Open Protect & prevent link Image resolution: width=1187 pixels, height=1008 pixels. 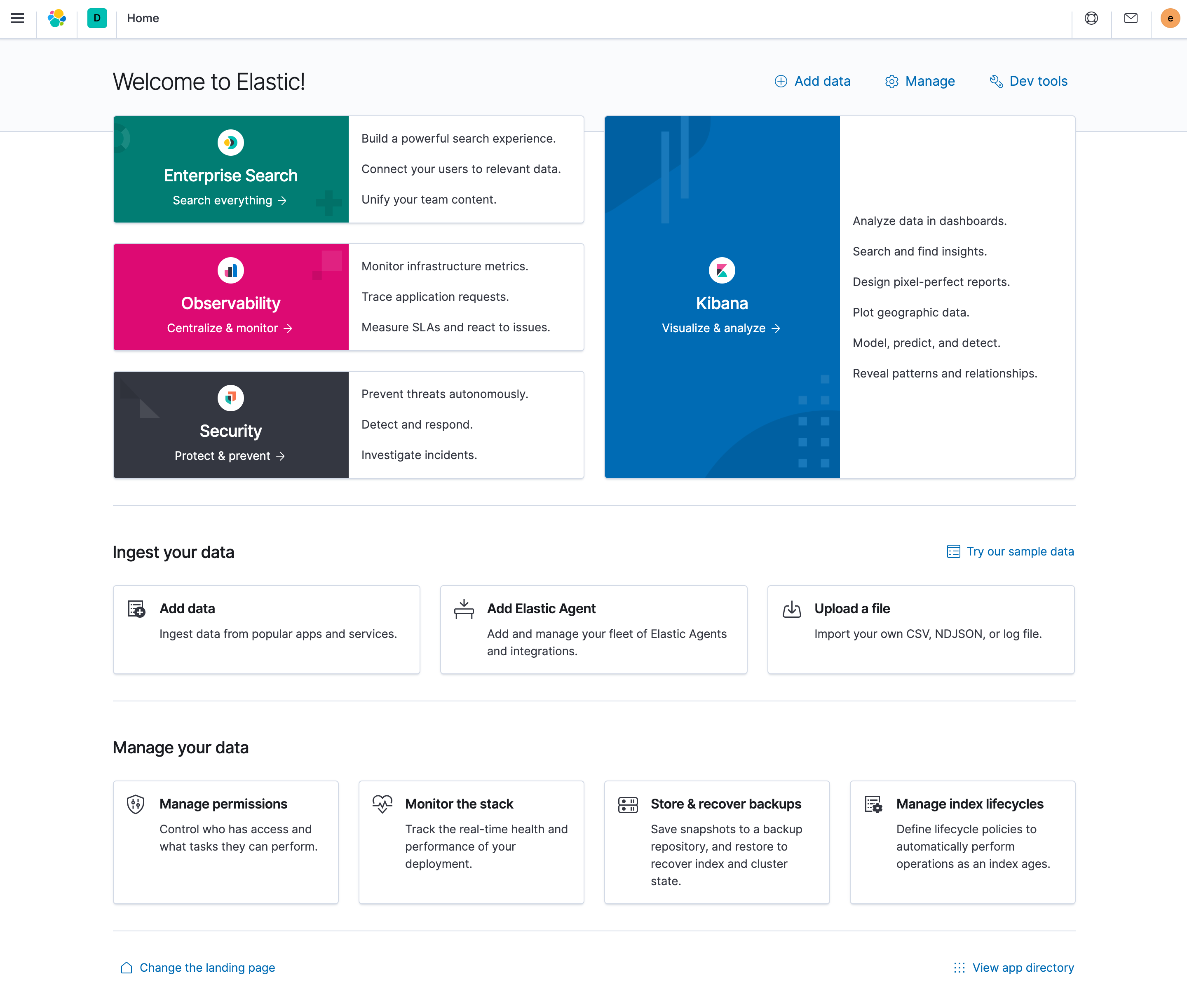230,455
